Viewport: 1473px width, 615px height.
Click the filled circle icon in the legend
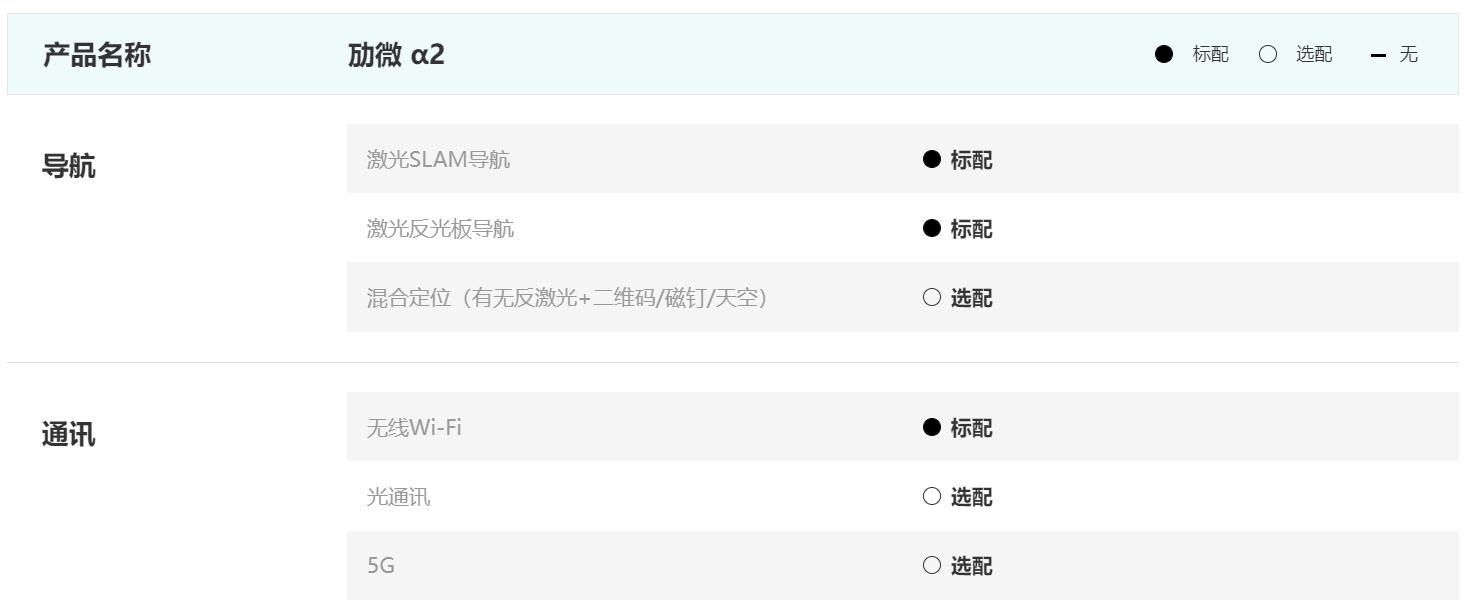[1164, 55]
